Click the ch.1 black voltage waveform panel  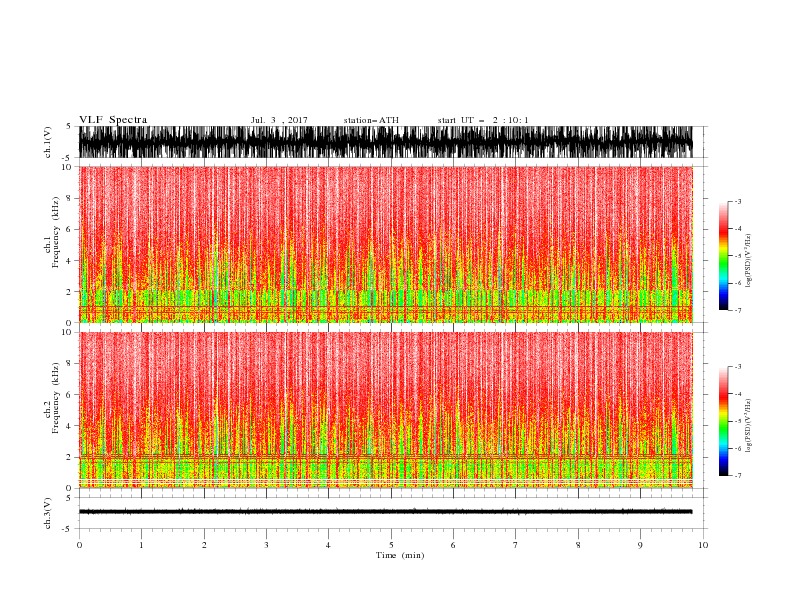pos(385,142)
